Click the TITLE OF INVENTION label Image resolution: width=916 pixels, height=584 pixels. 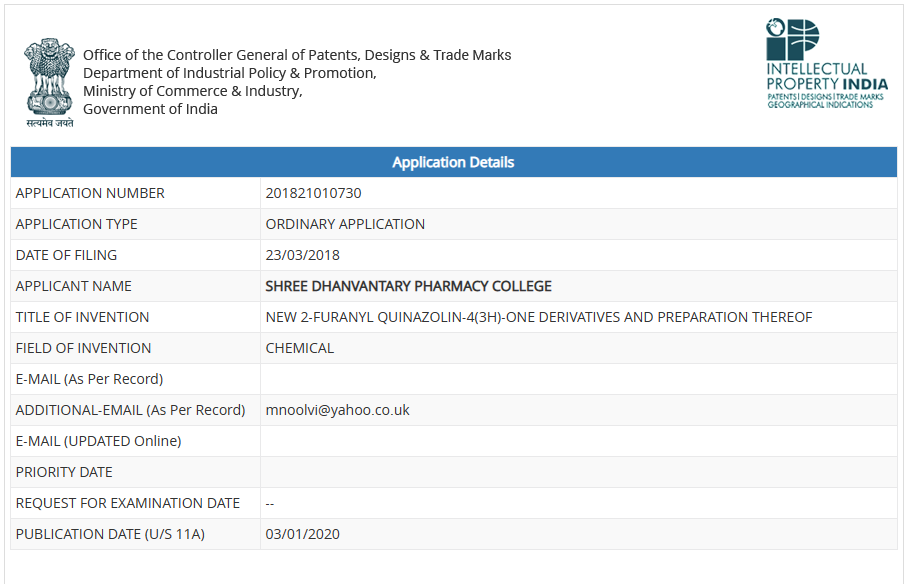[x=82, y=317]
